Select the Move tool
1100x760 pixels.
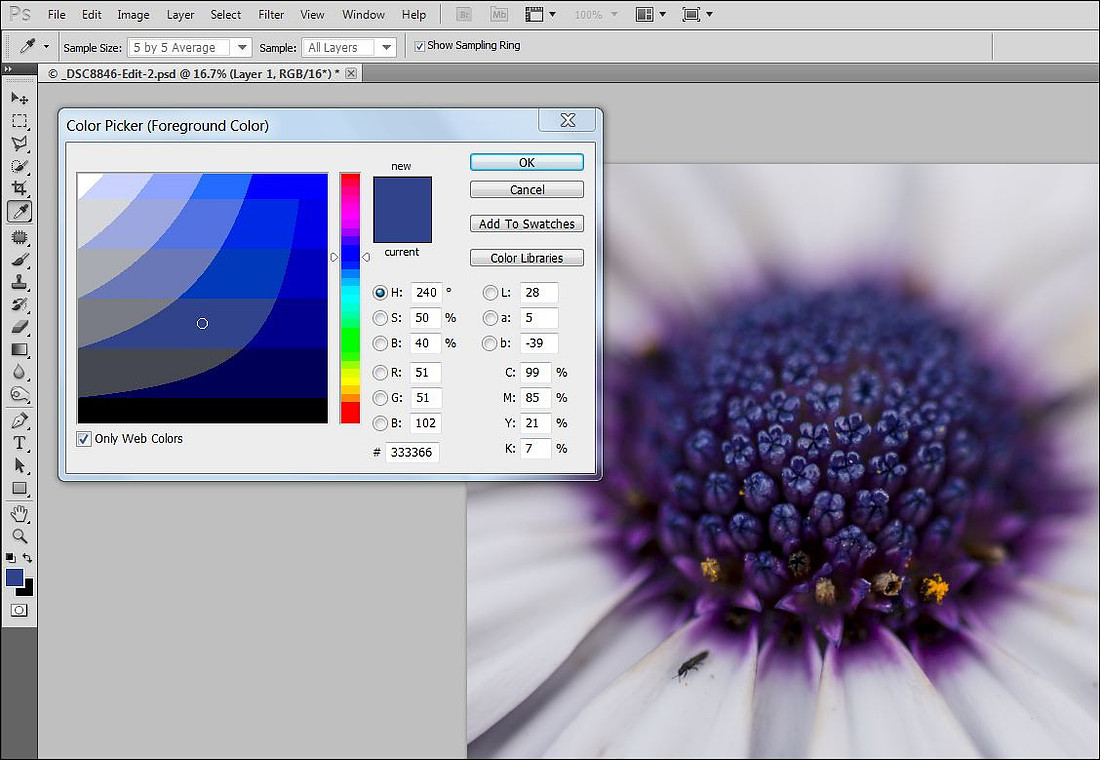point(20,98)
